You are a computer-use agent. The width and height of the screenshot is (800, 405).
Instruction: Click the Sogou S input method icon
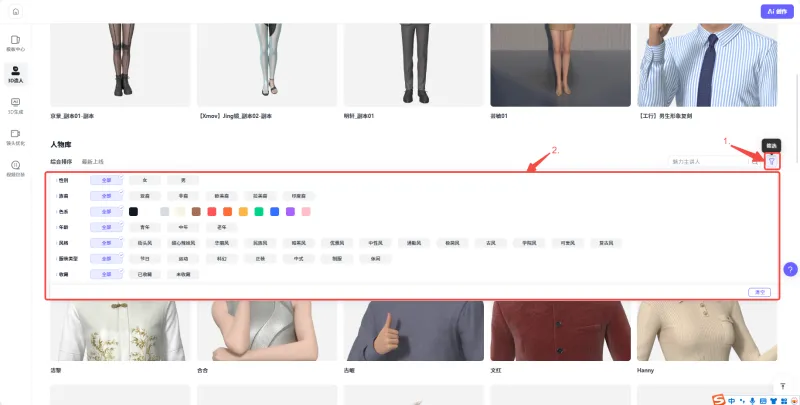719,400
